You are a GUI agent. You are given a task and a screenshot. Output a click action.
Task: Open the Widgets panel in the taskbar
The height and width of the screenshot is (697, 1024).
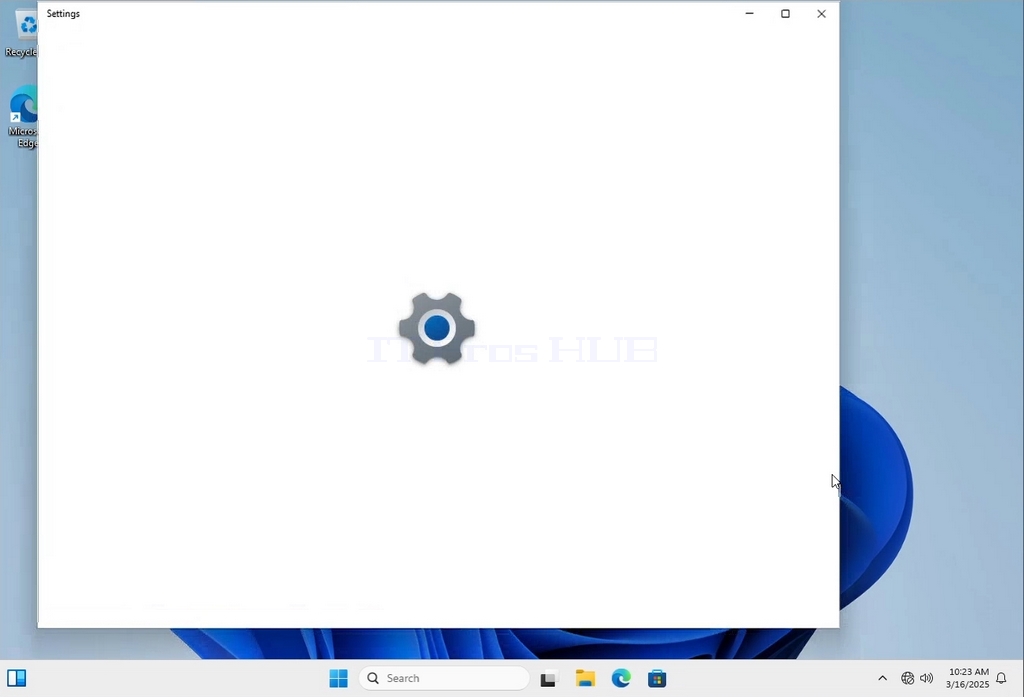(16, 678)
